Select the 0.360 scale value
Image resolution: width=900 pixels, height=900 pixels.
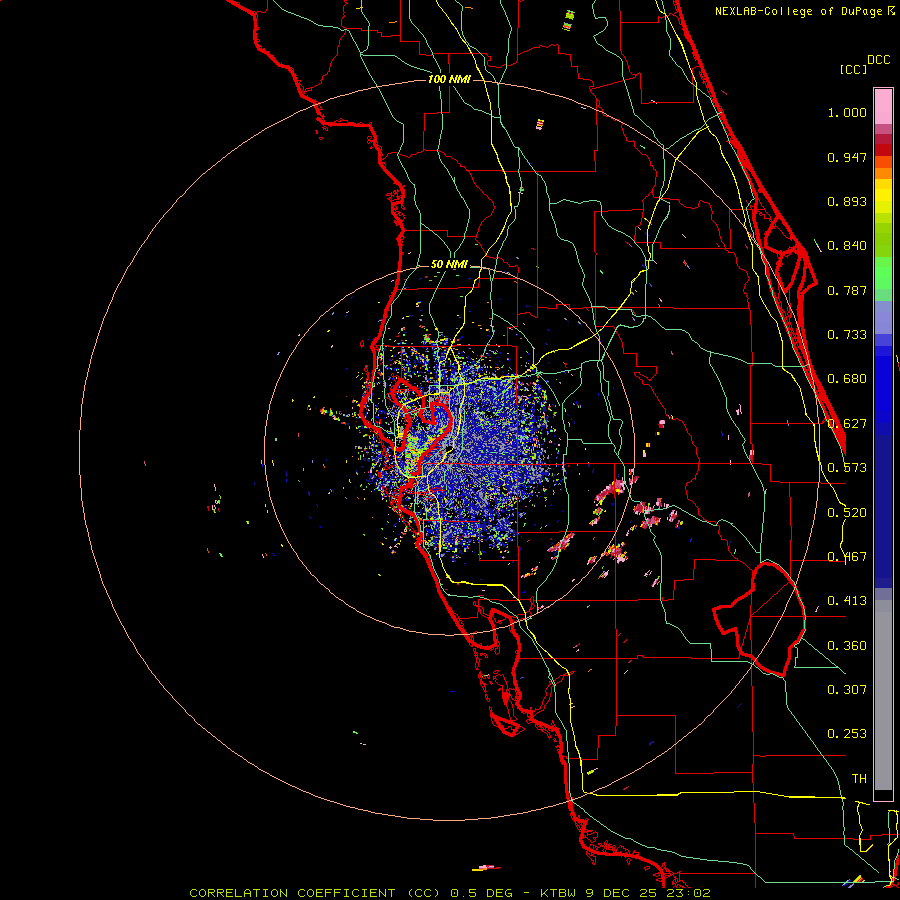pyautogui.click(x=847, y=646)
